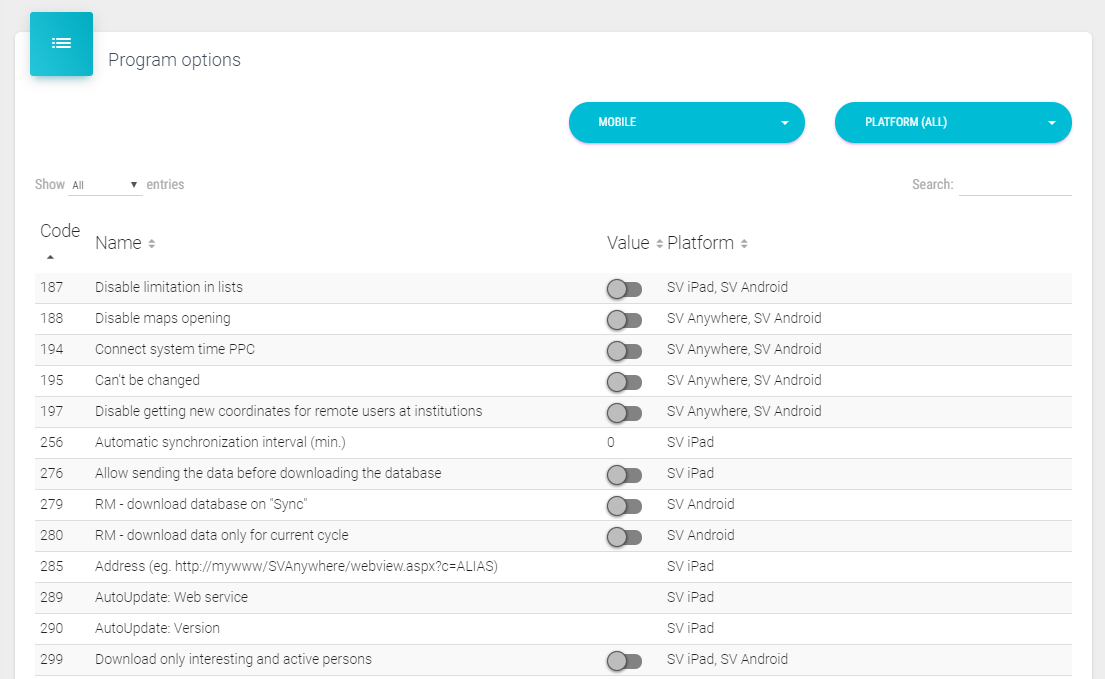The width and height of the screenshot is (1105, 679).
Task: Click the Value column sort icon
Action: tap(659, 244)
